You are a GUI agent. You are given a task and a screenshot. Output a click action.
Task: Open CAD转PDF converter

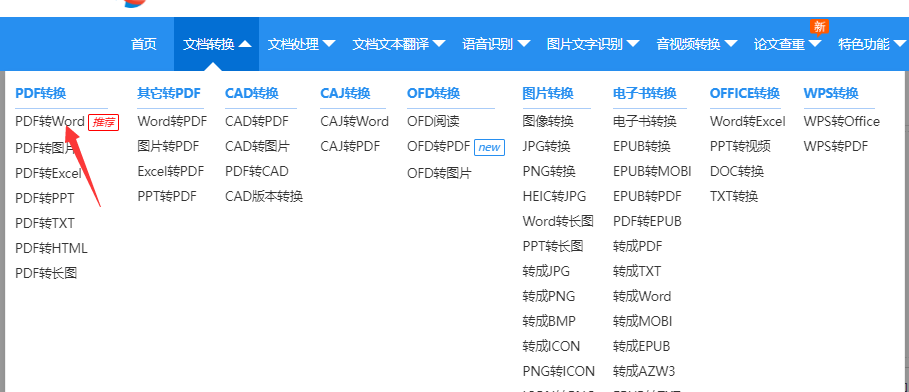pos(257,122)
